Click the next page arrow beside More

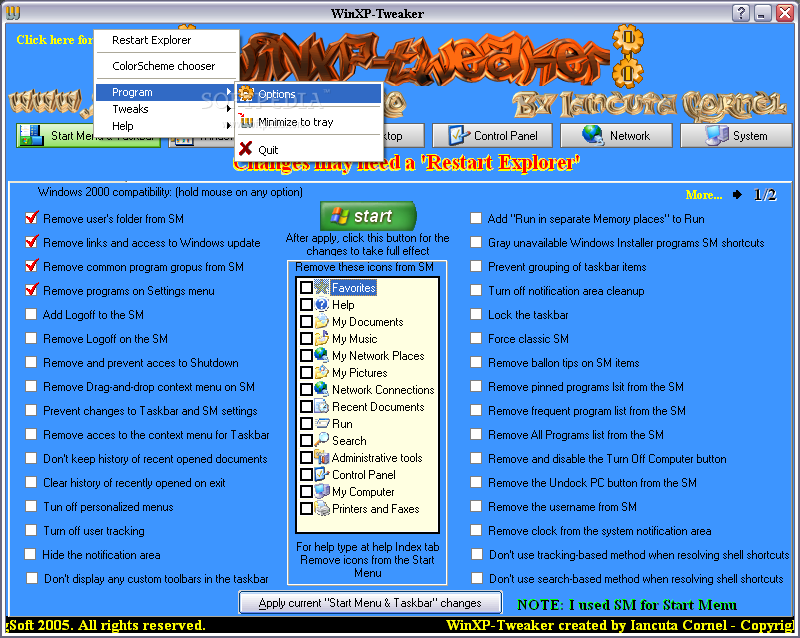737,194
